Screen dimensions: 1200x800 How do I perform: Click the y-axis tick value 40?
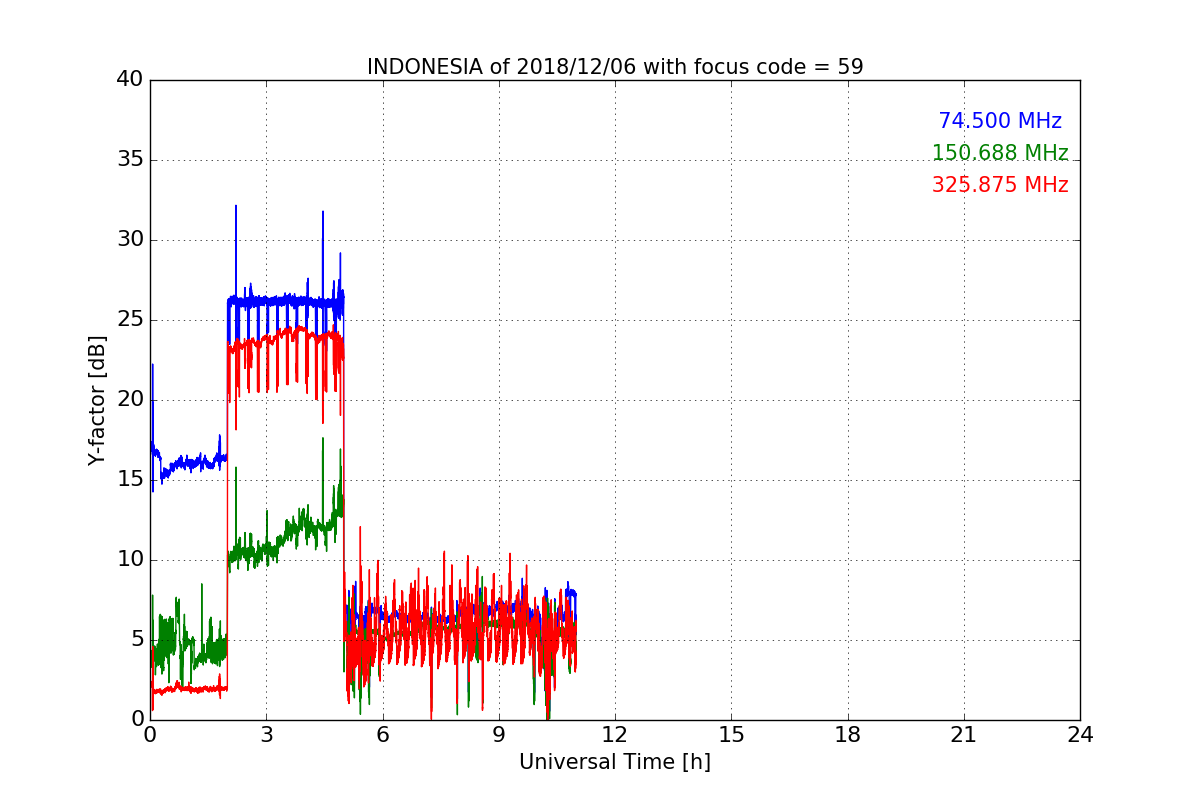(130, 80)
